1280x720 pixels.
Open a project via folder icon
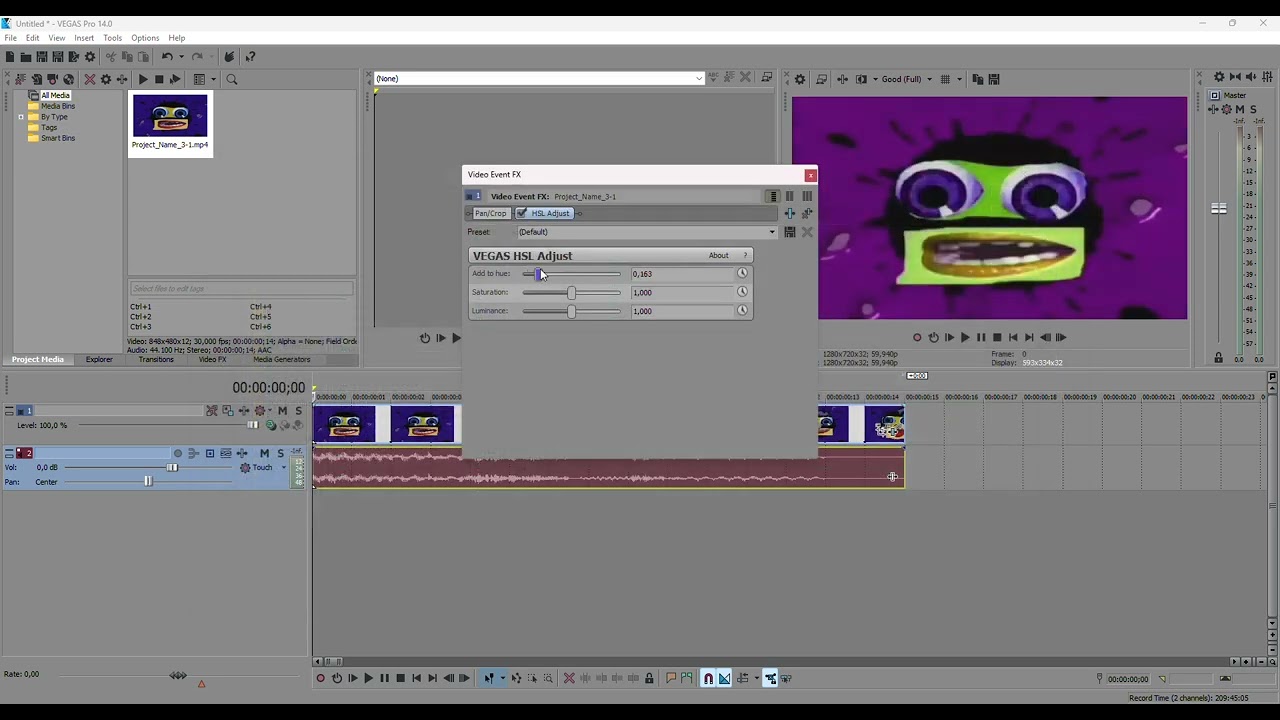pos(26,57)
